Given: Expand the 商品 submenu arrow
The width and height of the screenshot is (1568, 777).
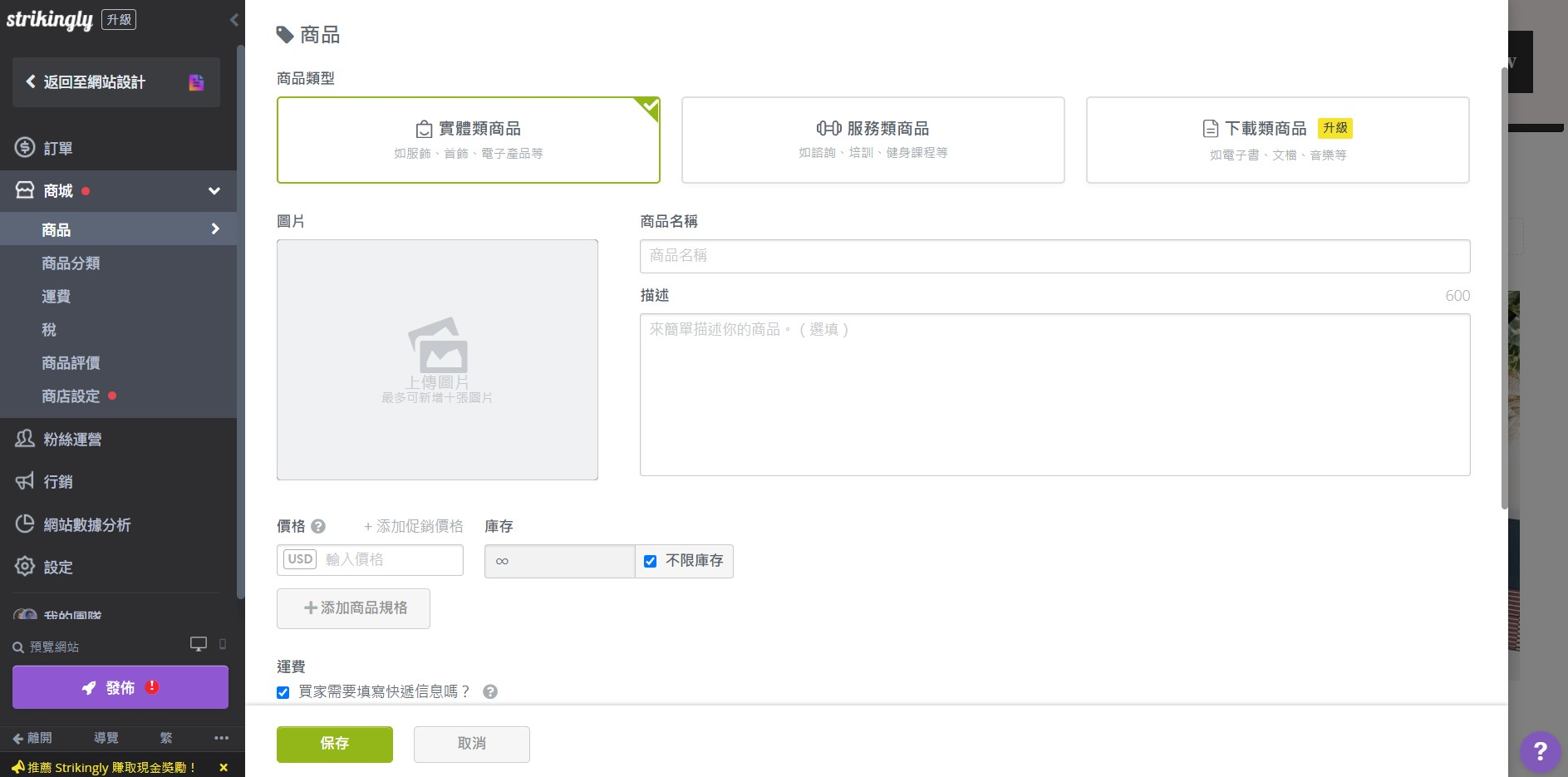Looking at the screenshot, I should pos(215,229).
